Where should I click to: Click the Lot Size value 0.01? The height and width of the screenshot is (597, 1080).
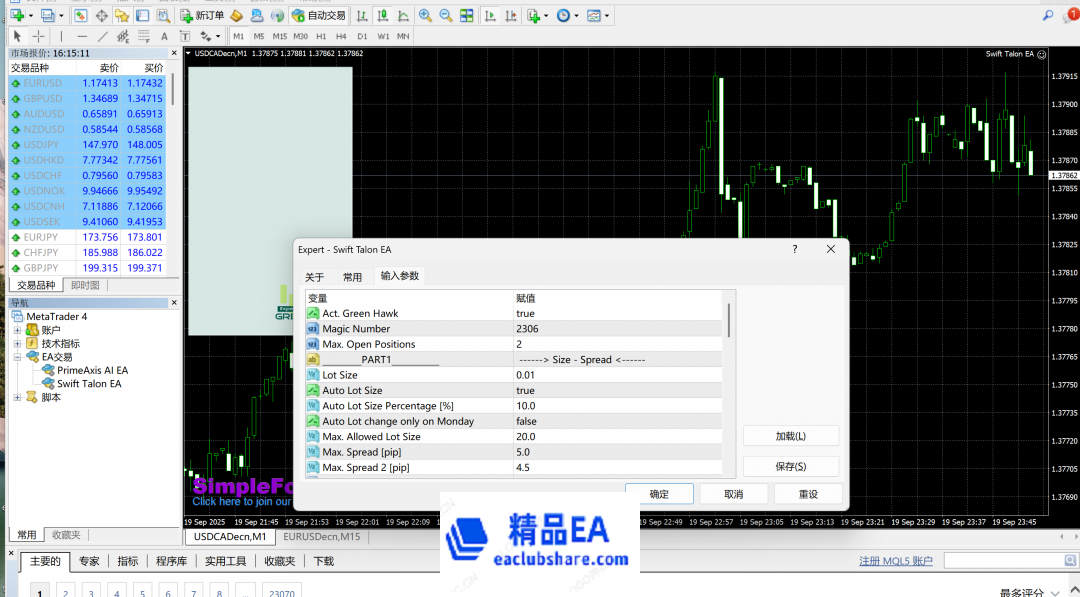coord(525,375)
